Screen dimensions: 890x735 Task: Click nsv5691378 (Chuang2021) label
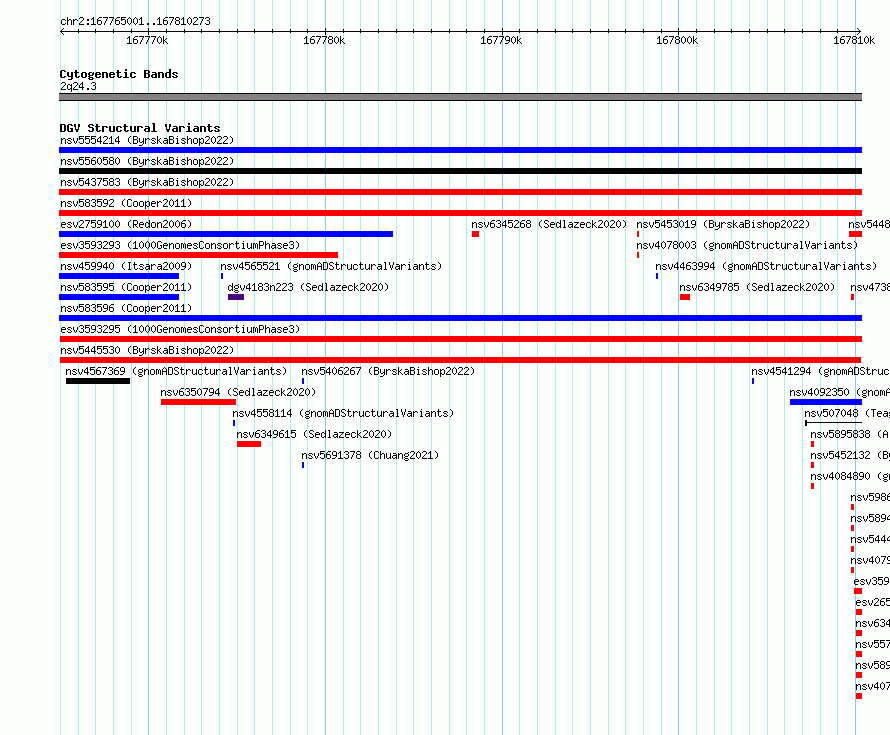pos(370,455)
